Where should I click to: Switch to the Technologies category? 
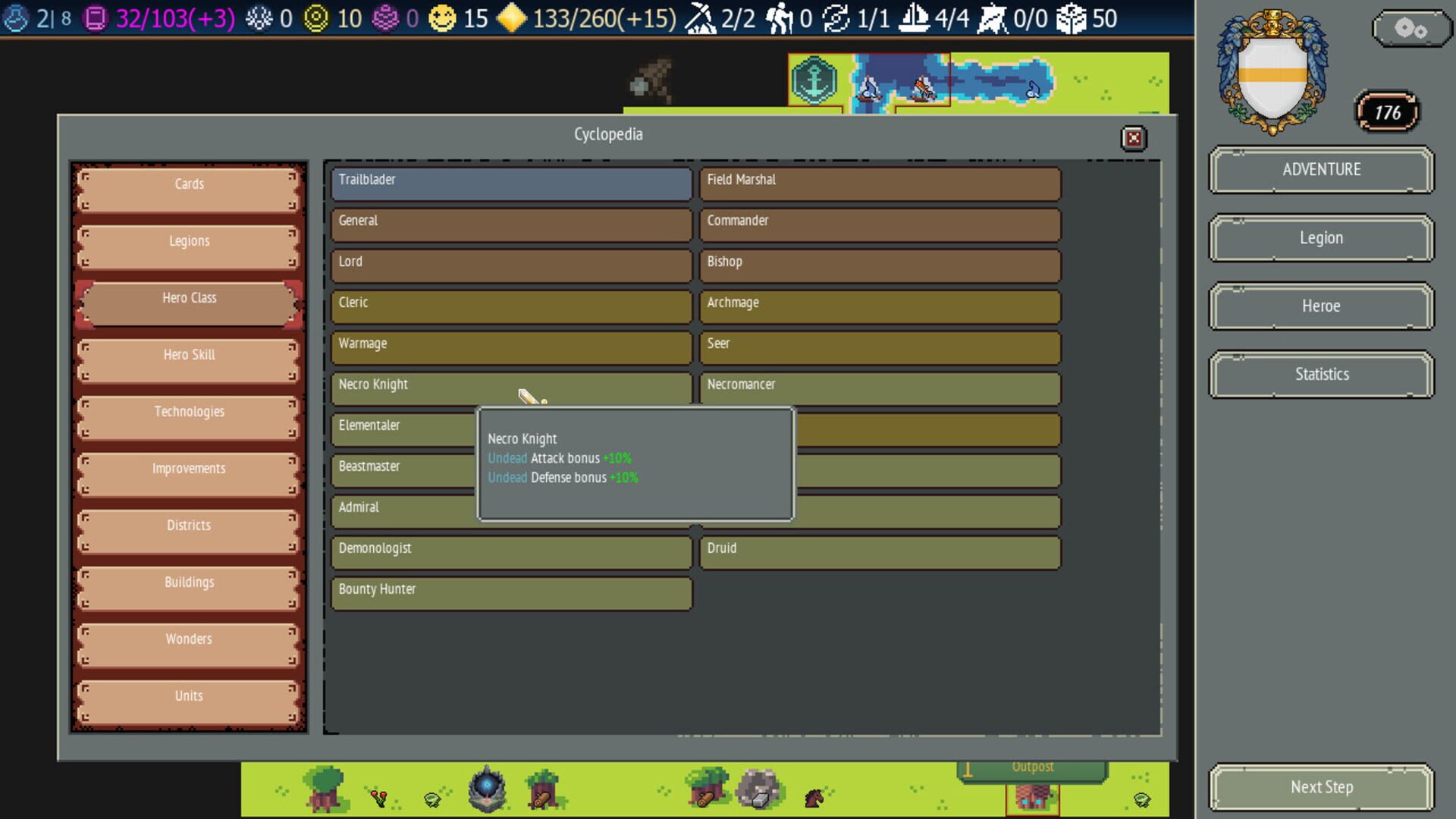point(189,412)
